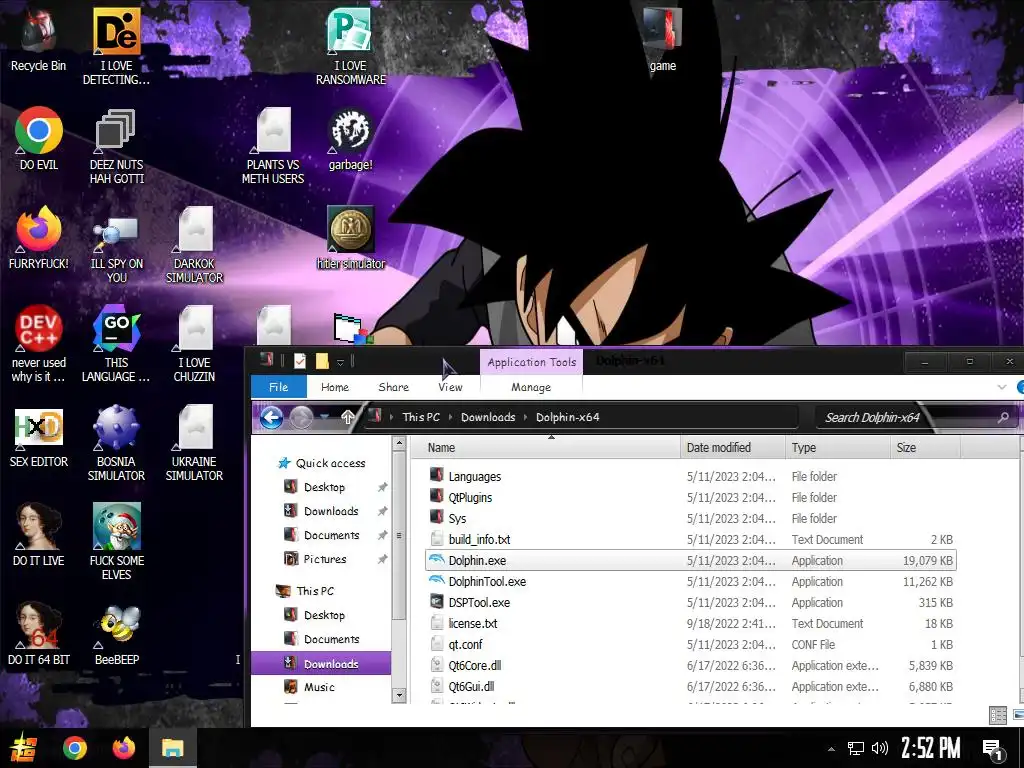Select the game desktop icon
The width and height of the screenshot is (1024, 768).
662,39
